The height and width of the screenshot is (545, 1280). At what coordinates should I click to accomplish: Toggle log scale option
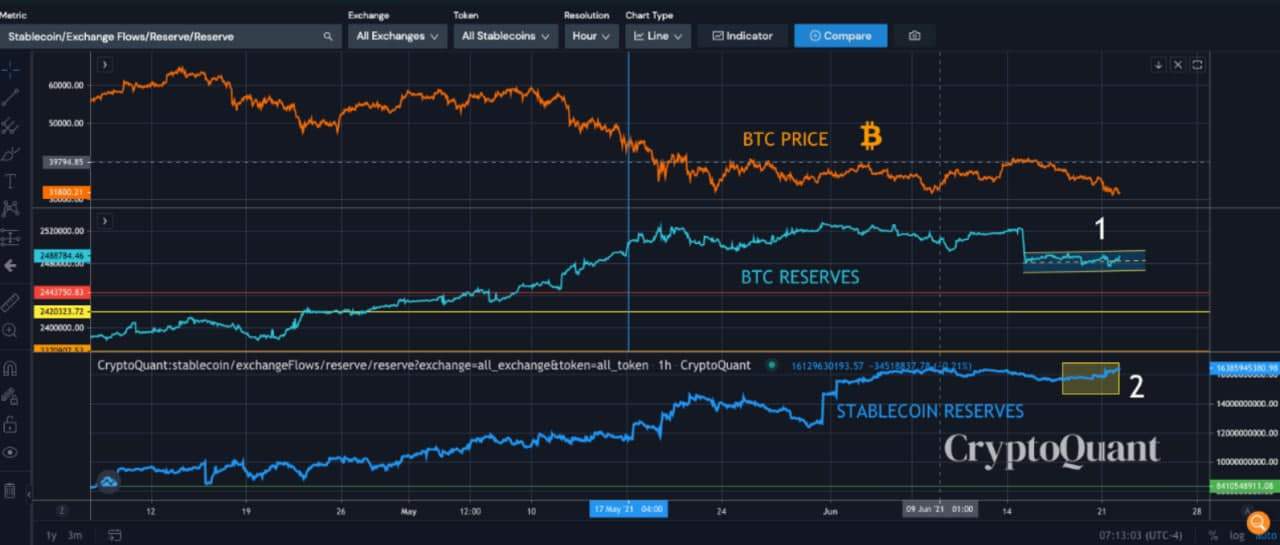click(1235, 535)
